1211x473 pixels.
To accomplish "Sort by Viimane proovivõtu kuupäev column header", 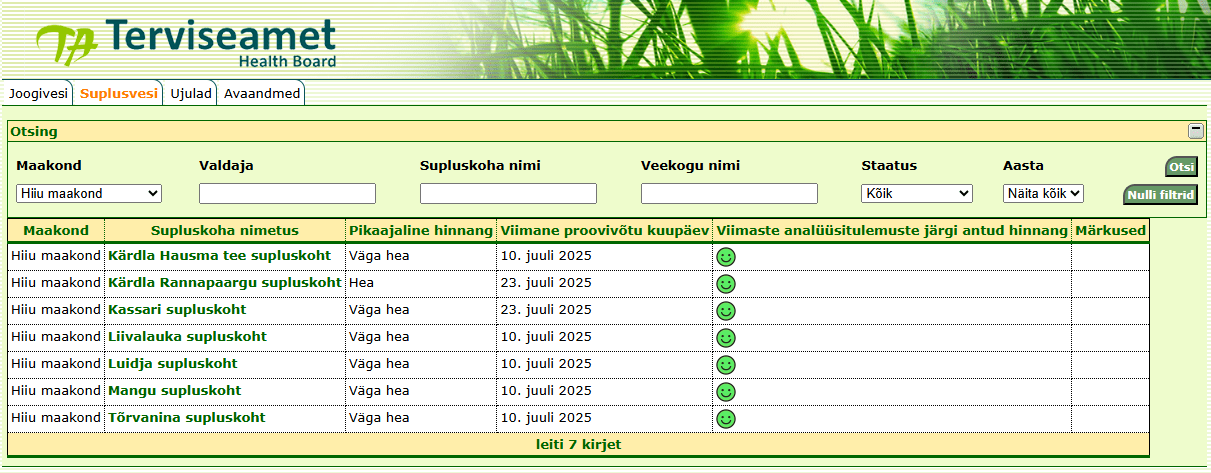I will [604, 231].
